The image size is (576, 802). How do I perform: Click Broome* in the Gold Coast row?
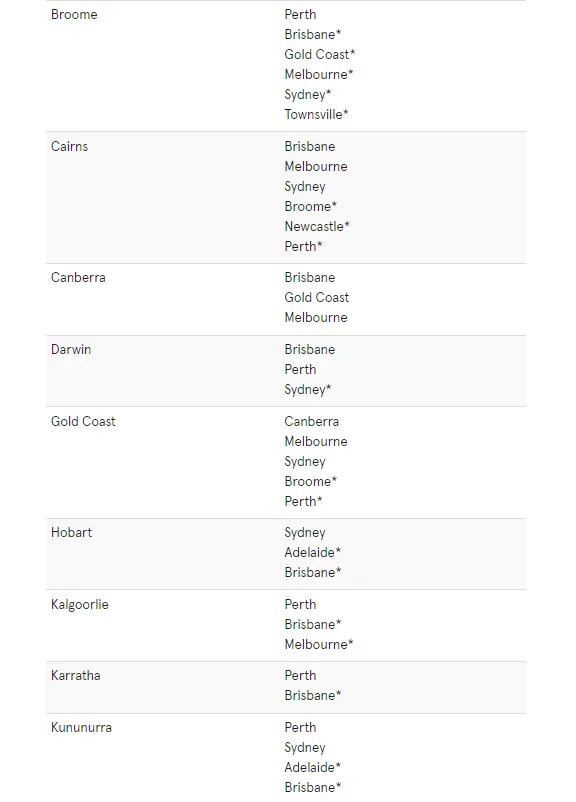311,481
